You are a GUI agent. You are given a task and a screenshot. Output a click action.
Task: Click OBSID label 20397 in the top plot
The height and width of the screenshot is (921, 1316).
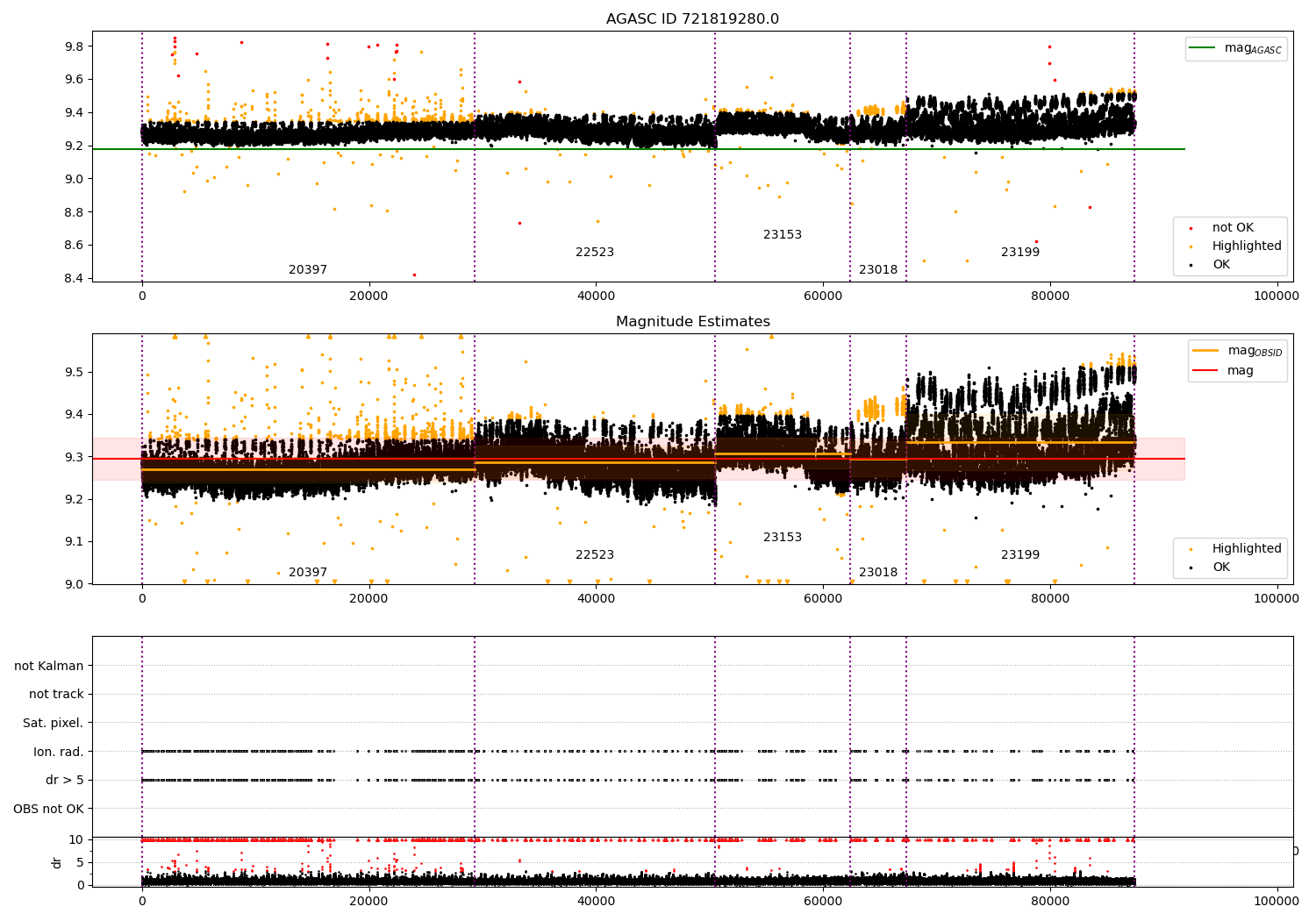click(308, 270)
